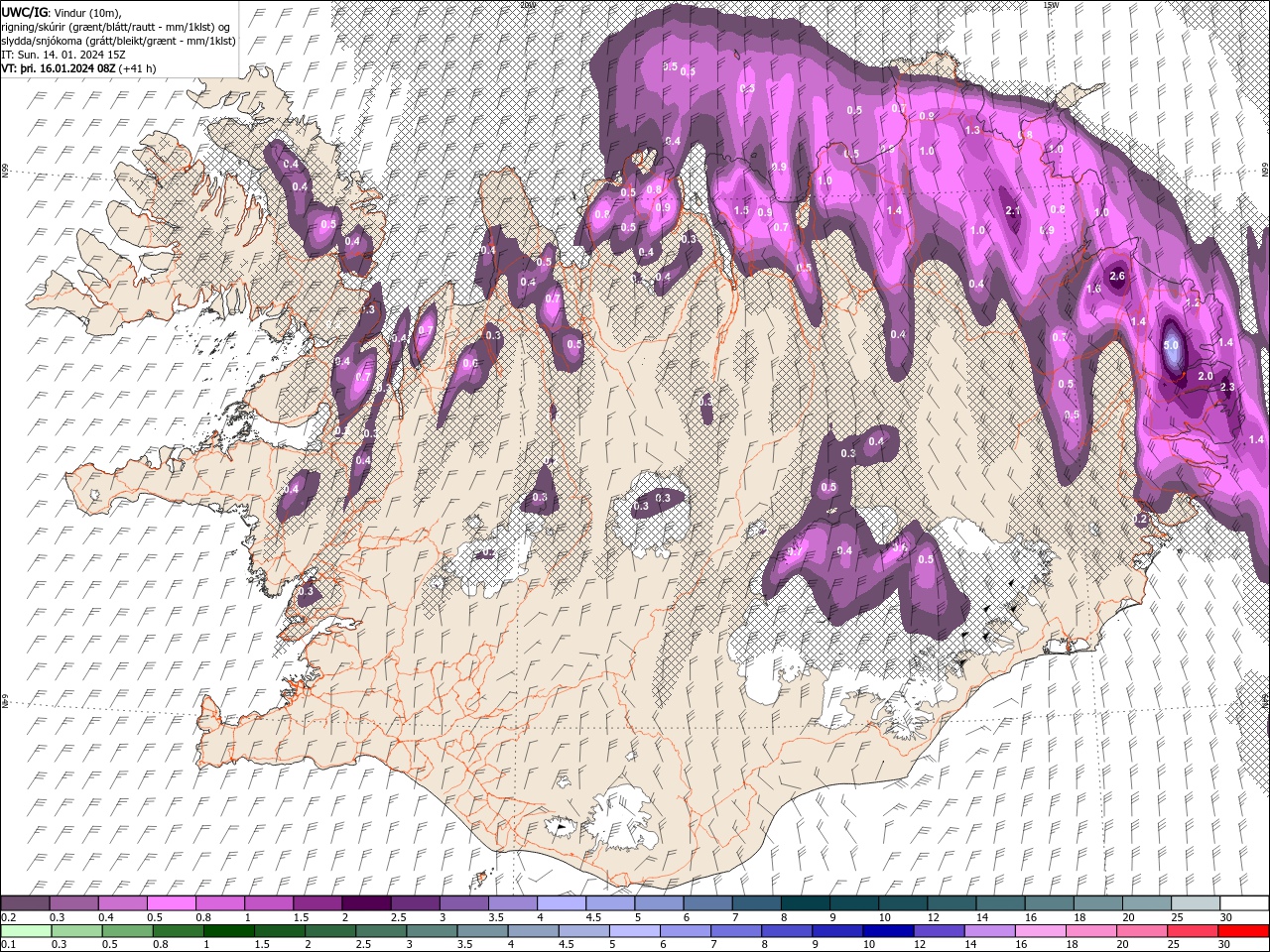This screenshot has width=1270, height=952.
Task: Click the slydda/snjókoma description line
Action: [118, 41]
